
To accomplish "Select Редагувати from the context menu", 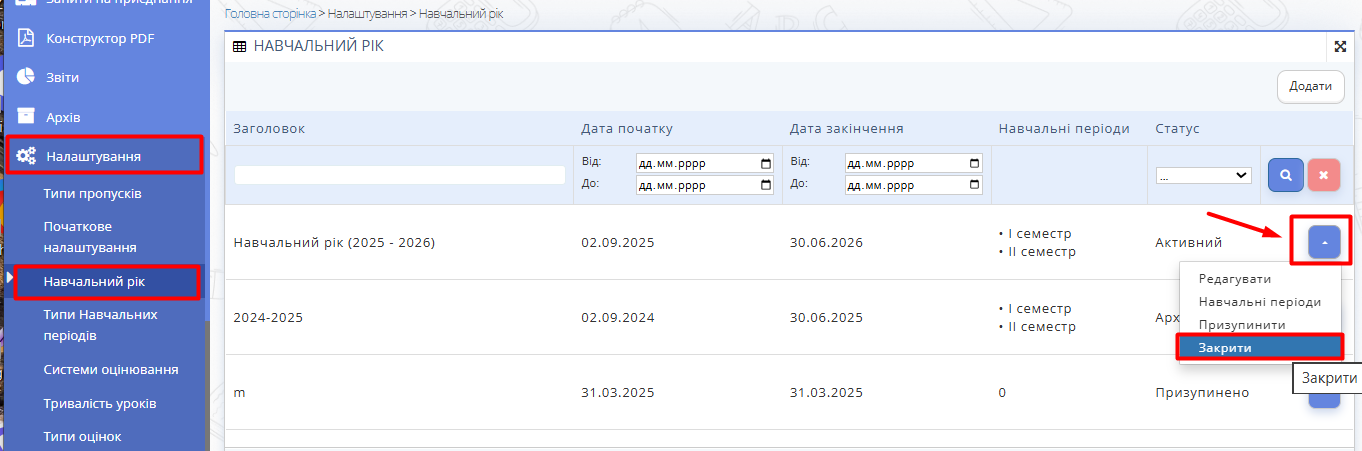I will pos(1234,279).
